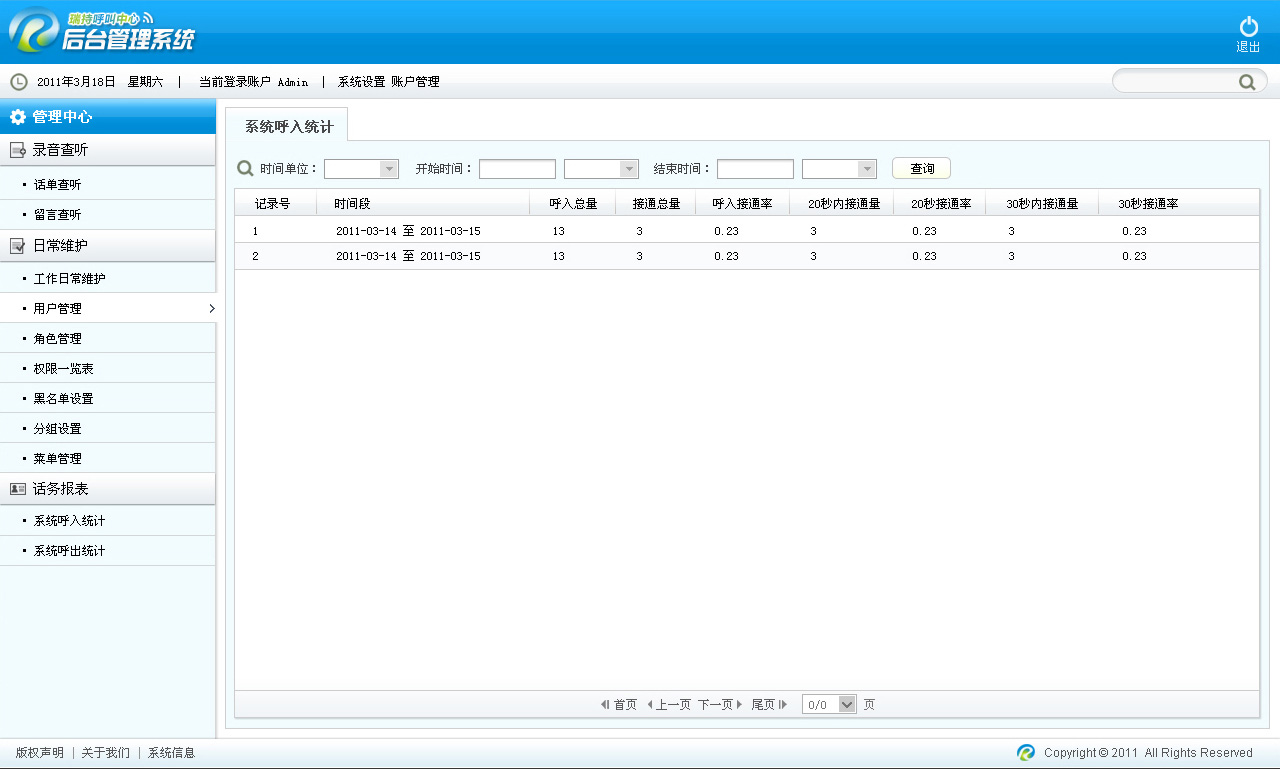
Task: Click the 关于我们 footer link
Action: [105, 753]
